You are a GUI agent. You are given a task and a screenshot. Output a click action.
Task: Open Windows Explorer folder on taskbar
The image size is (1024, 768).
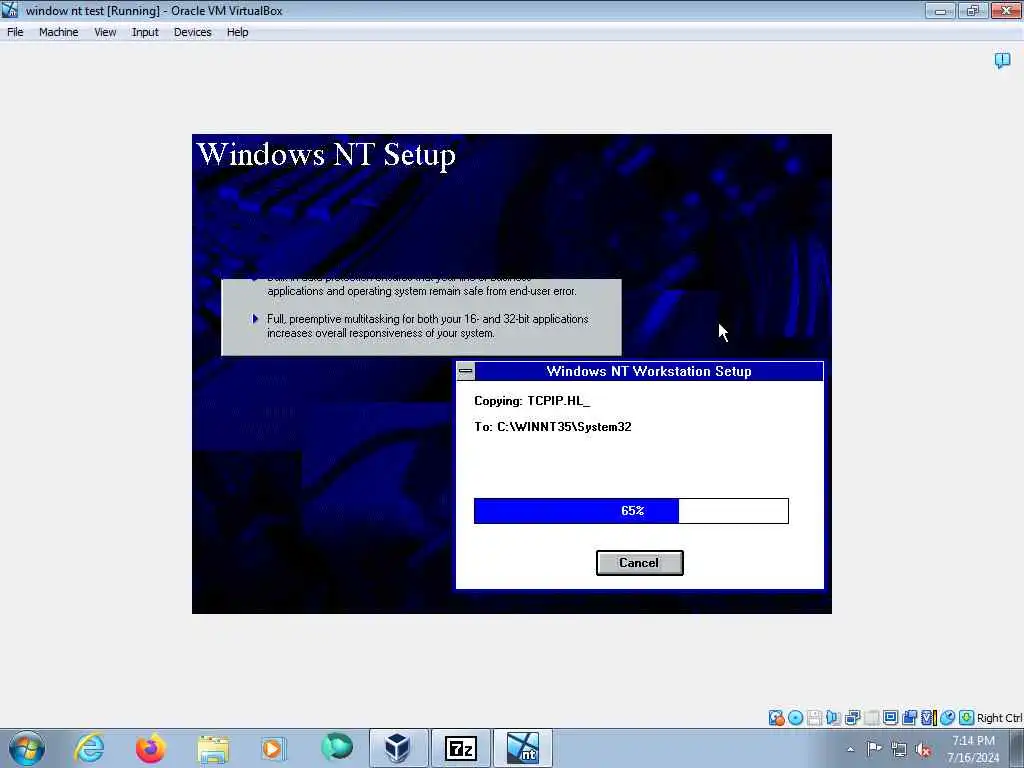[213, 749]
